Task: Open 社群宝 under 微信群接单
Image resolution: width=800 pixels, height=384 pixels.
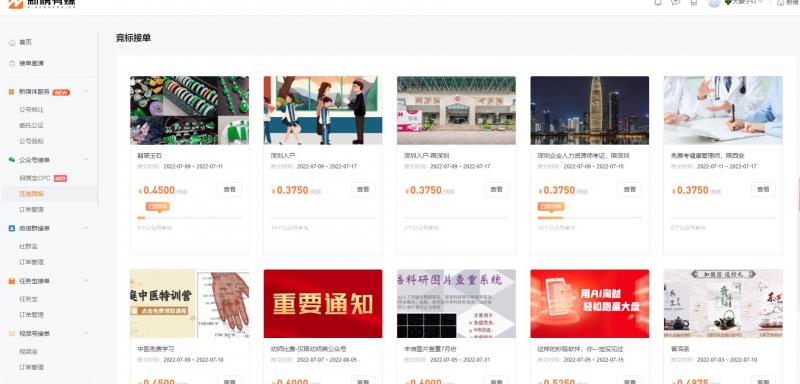Action: coord(28,246)
